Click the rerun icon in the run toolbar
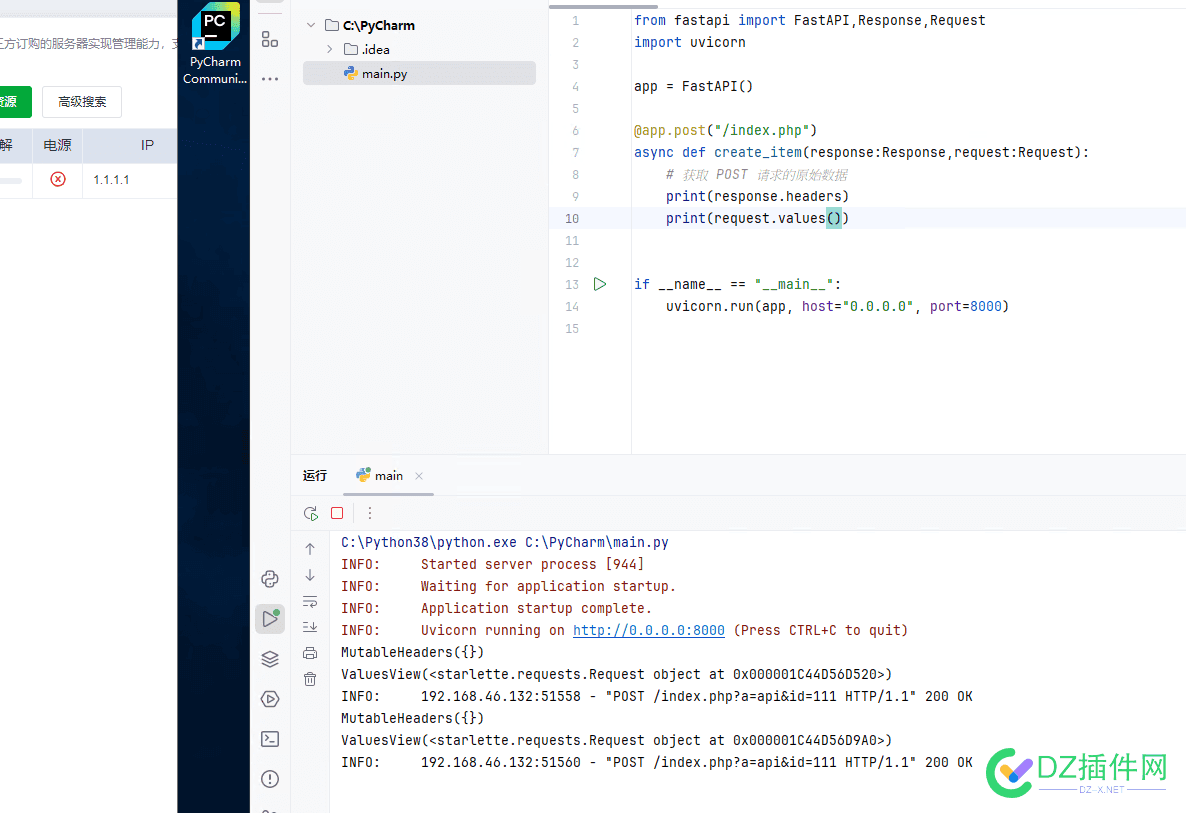Image resolution: width=1186 pixels, height=813 pixels. coord(310,513)
